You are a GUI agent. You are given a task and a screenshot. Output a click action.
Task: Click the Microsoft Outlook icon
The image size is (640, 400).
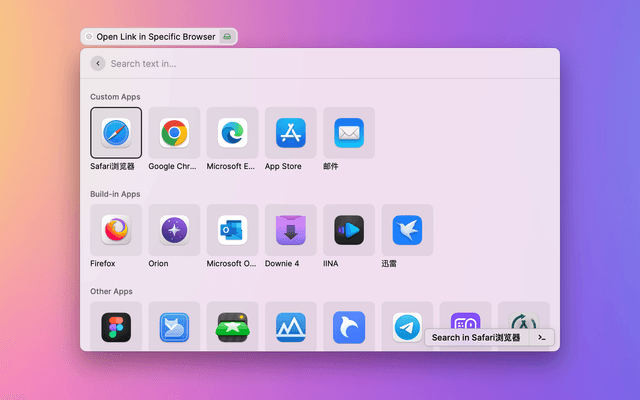click(x=232, y=230)
